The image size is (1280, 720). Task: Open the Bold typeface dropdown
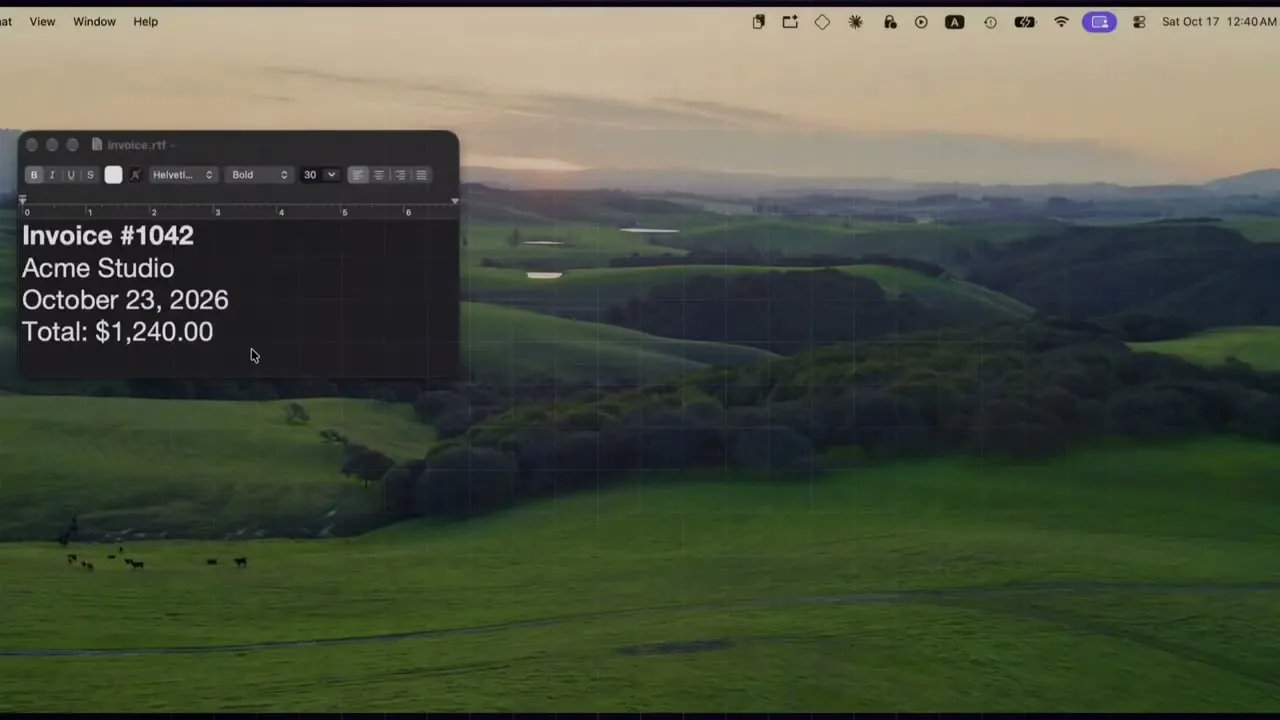(x=258, y=175)
